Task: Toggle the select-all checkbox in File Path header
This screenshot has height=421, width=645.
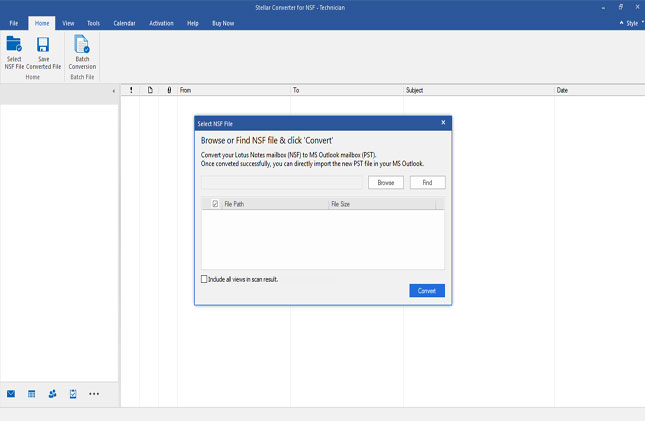Action: [x=215, y=204]
